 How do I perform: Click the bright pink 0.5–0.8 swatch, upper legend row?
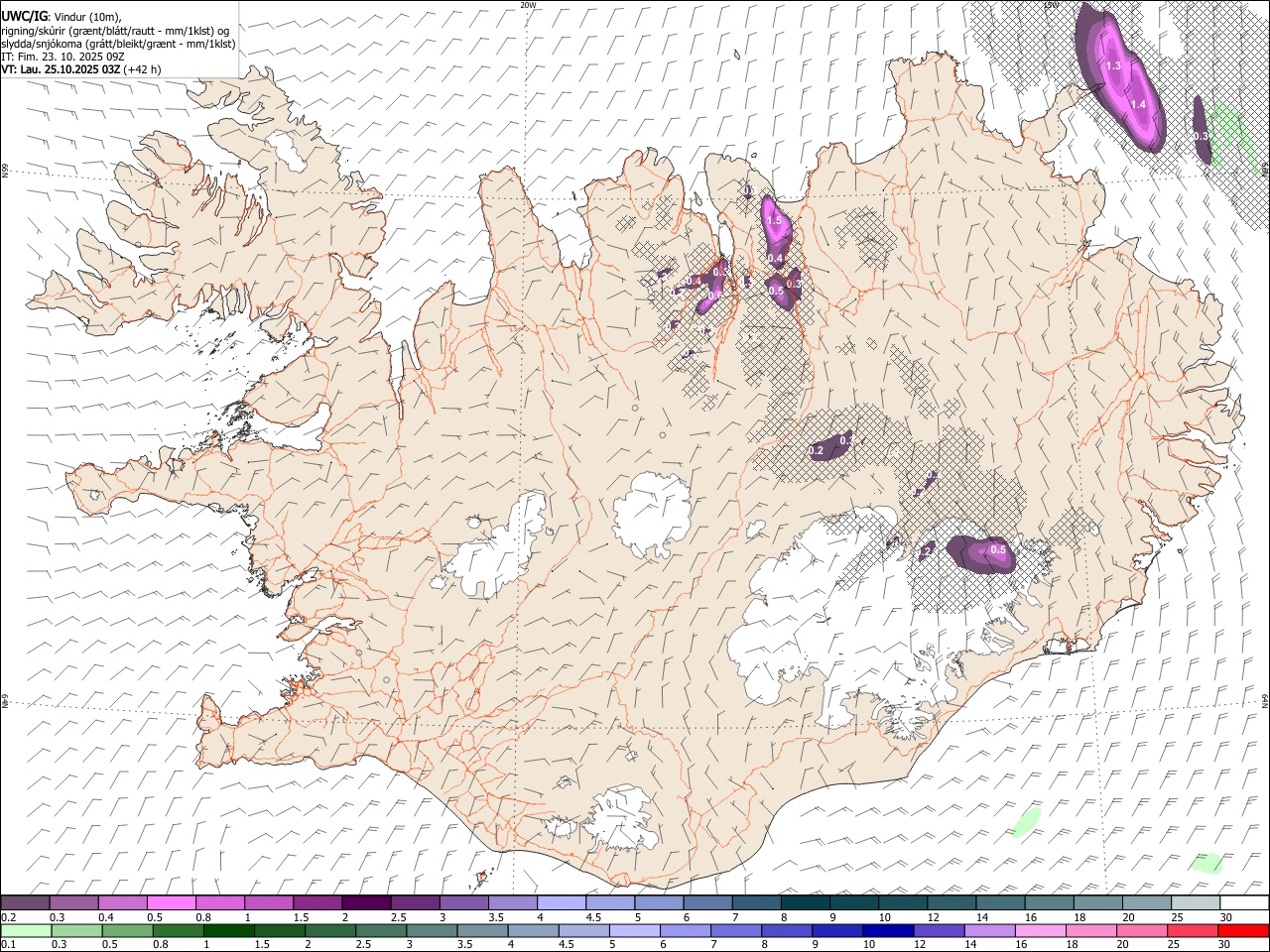coord(171,903)
